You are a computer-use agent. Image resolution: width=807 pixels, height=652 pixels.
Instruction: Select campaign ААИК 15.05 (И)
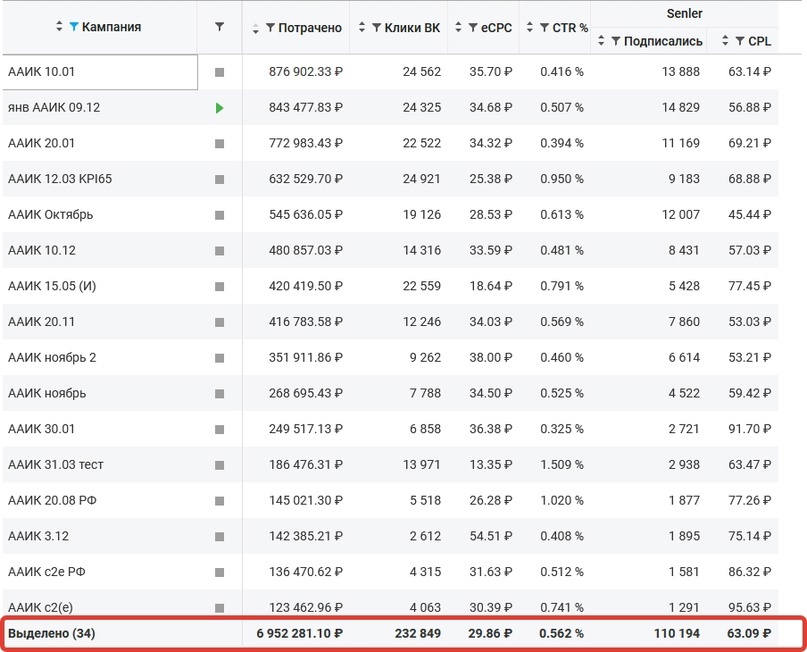coord(52,286)
